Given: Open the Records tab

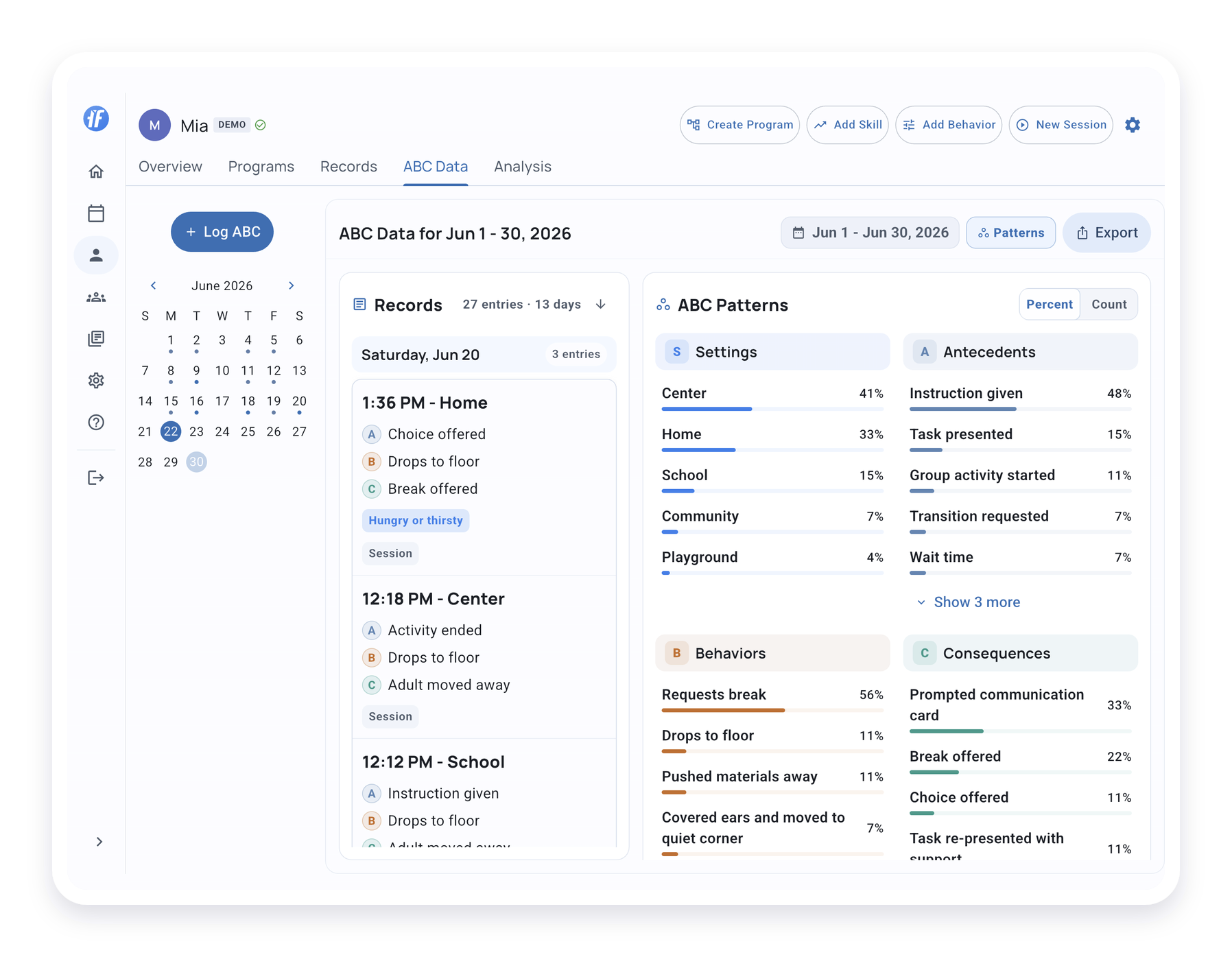Looking at the screenshot, I should pos(348,167).
